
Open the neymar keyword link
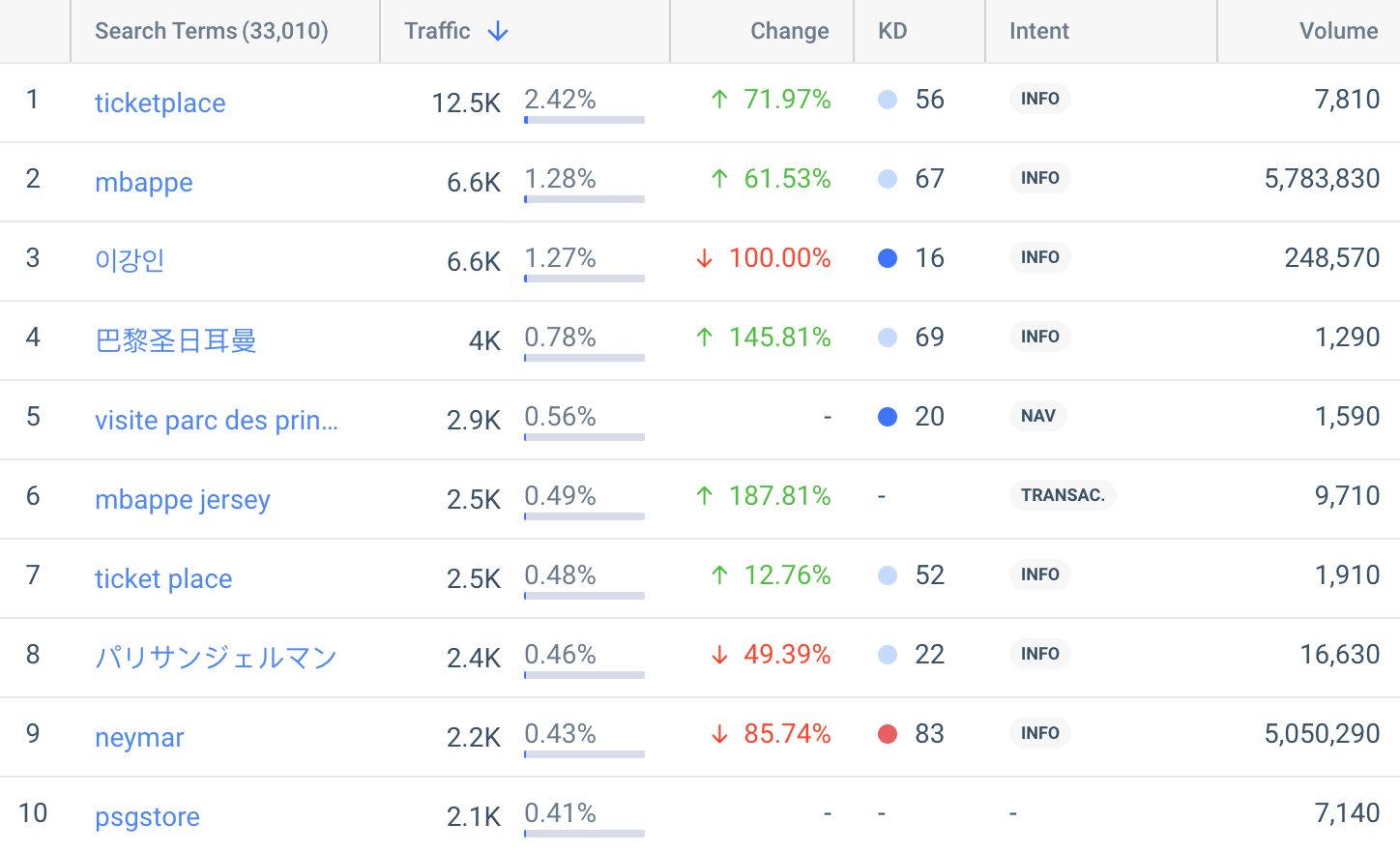[138, 737]
